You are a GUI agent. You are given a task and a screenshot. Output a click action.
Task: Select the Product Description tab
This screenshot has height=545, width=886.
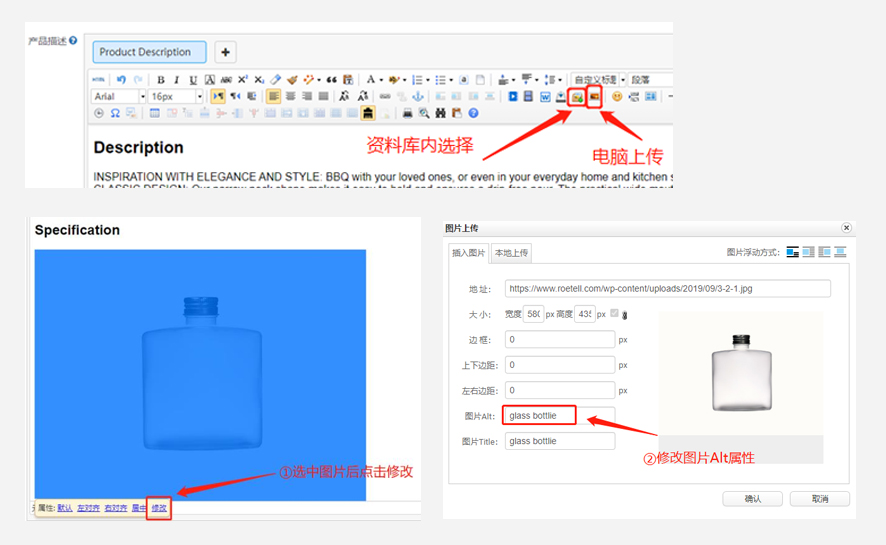pos(149,52)
